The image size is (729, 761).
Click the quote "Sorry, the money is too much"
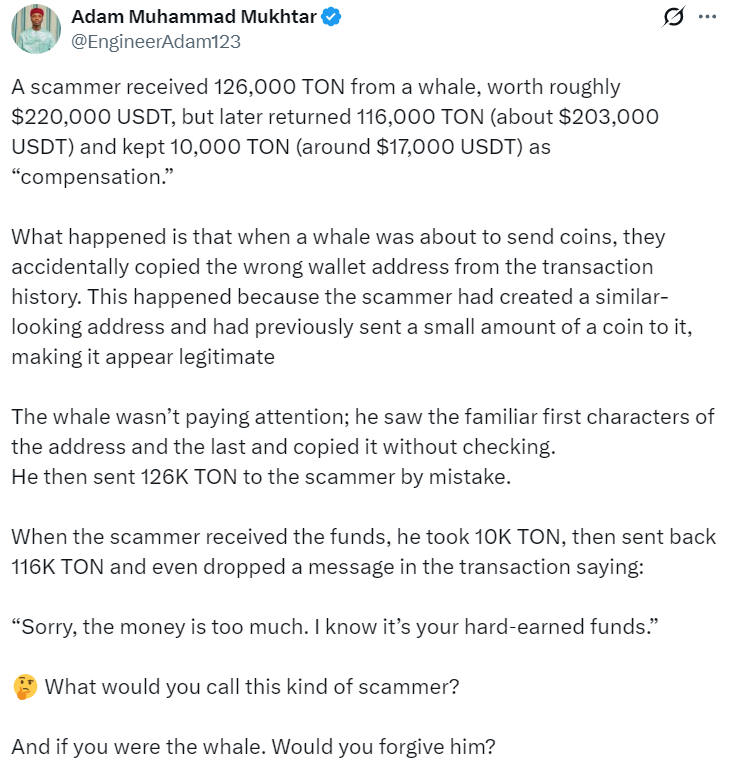click(x=333, y=627)
